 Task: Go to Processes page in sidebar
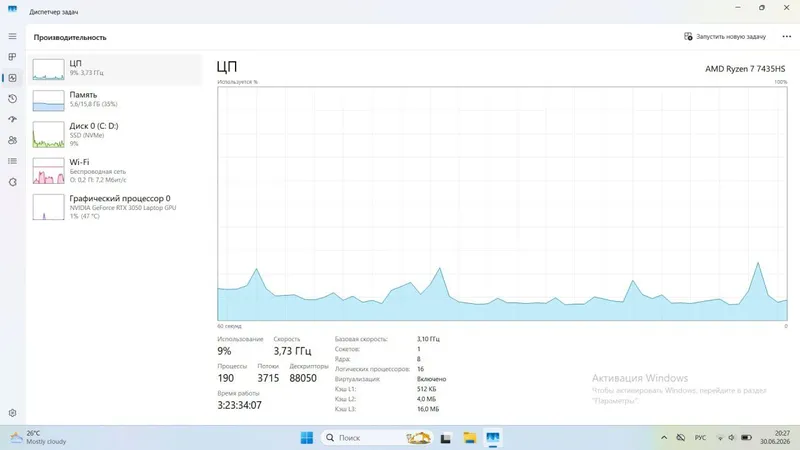pyautogui.click(x=12, y=57)
